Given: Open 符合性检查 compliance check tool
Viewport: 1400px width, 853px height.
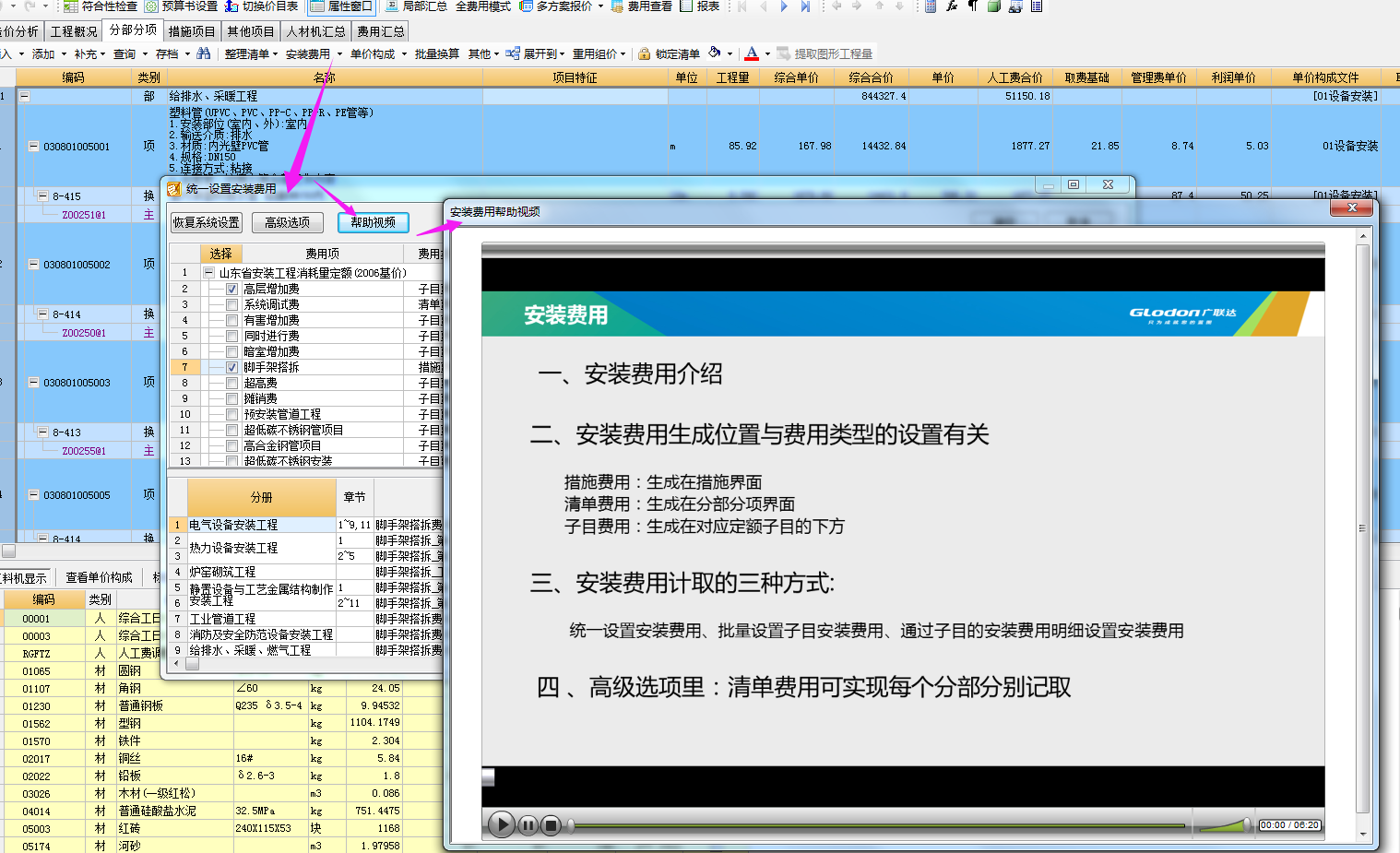Looking at the screenshot, I should tap(100, 6).
